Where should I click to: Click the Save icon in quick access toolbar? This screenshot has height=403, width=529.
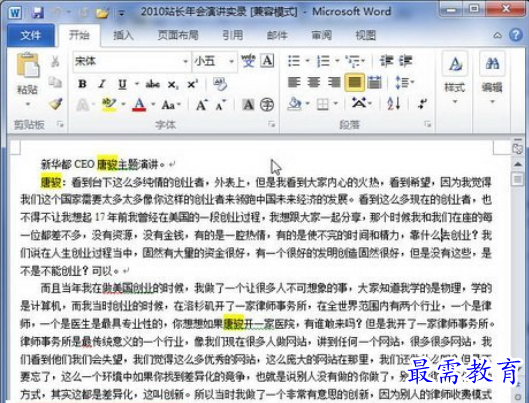point(37,13)
